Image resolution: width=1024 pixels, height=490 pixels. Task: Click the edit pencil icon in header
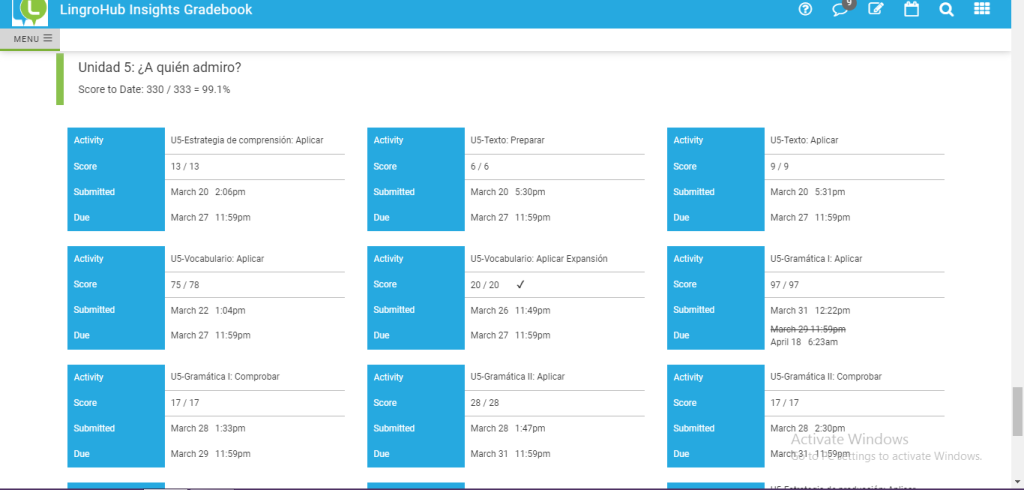(x=876, y=9)
